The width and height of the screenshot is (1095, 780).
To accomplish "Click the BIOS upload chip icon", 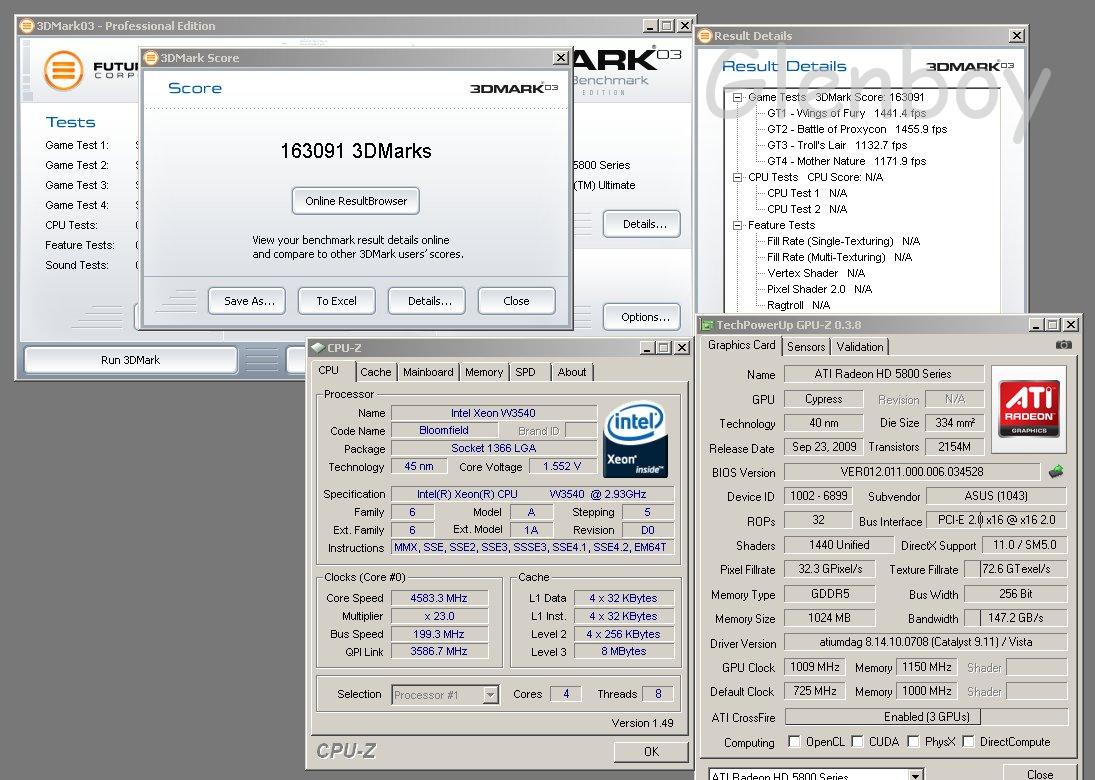I will [1056, 472].
